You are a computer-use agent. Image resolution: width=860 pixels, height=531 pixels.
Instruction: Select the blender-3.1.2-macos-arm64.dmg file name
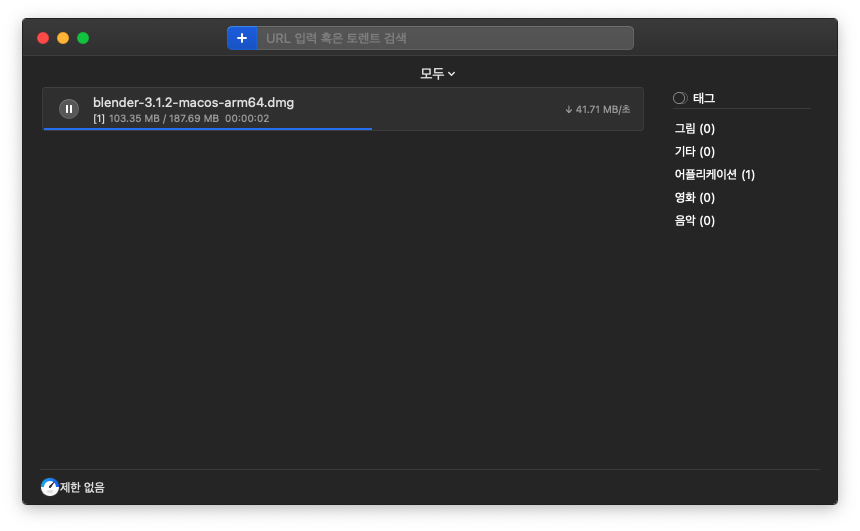(x=194, y=103)
